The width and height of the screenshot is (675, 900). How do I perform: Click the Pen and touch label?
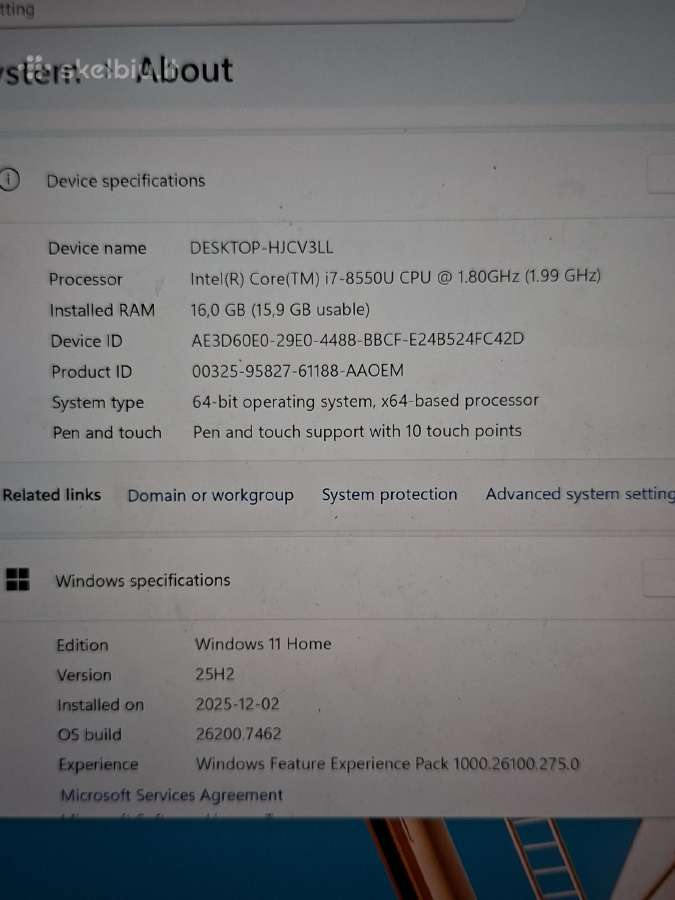tap(107, 433)
